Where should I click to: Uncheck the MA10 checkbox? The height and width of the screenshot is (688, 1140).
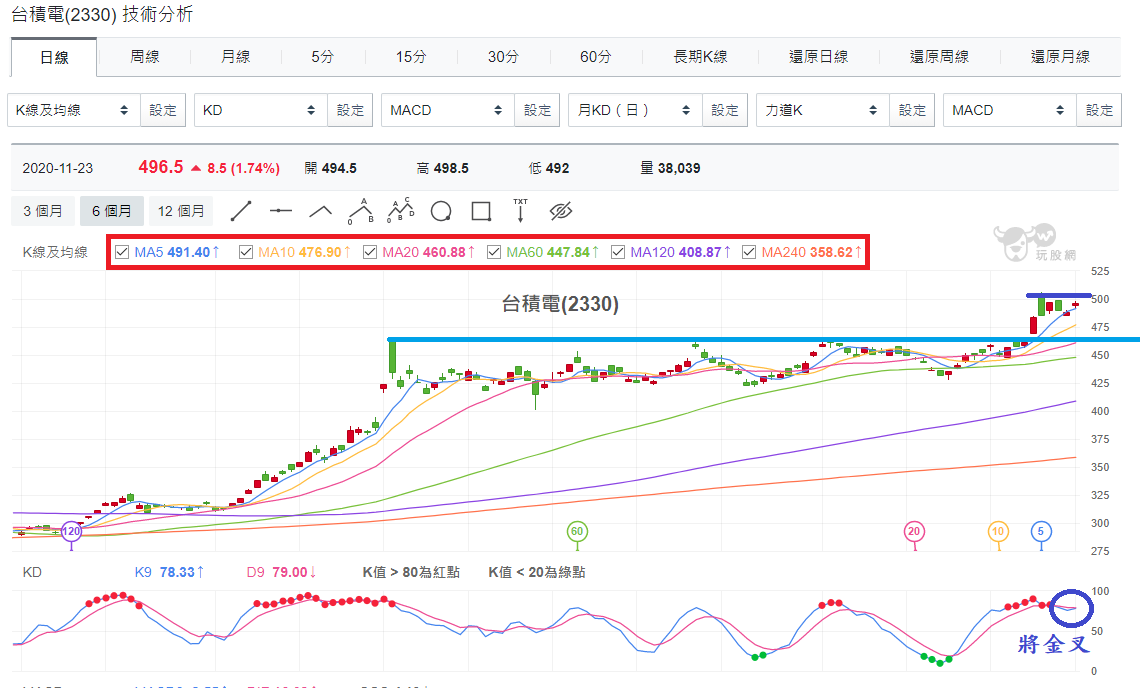[x=246, y=252]
